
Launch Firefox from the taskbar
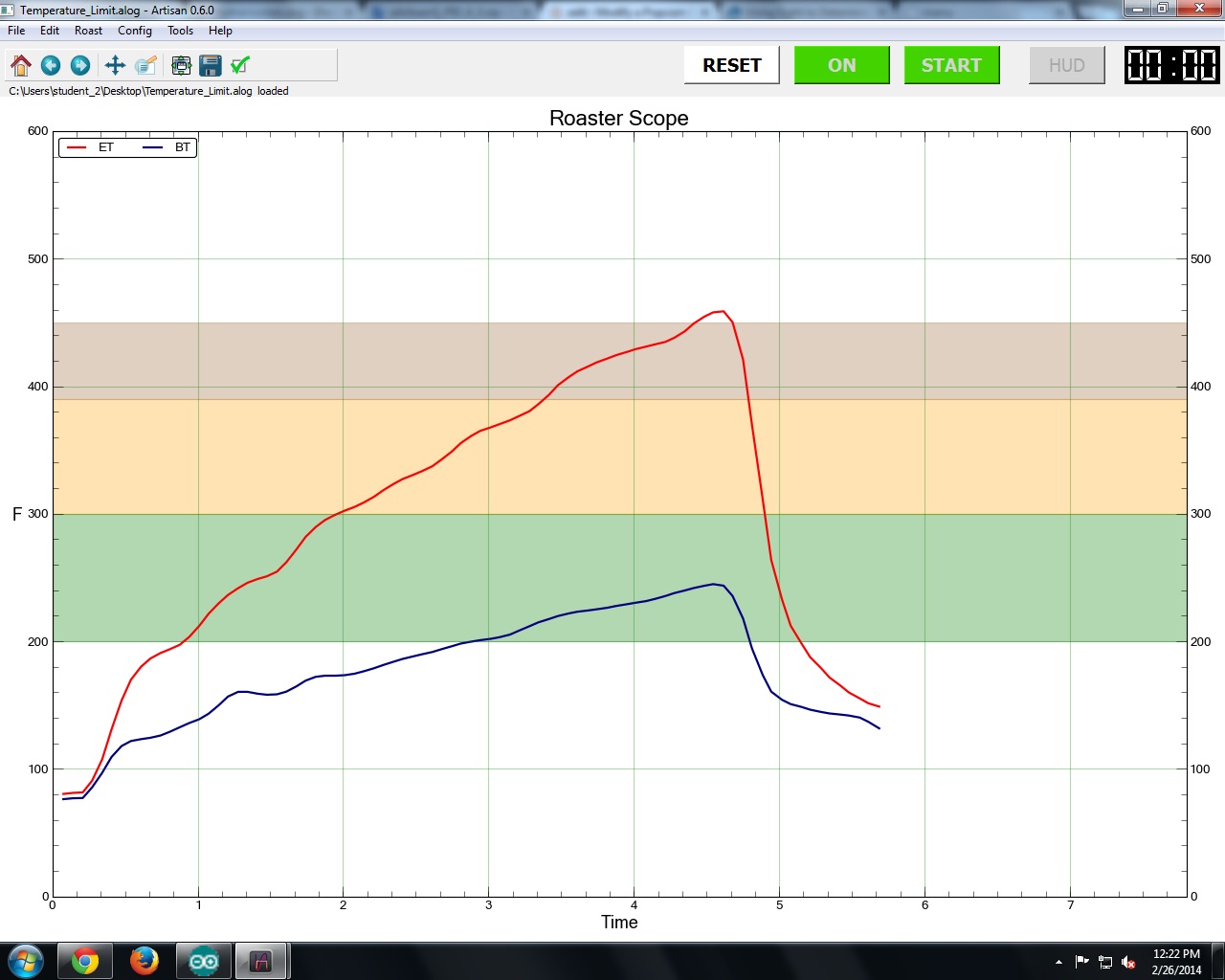tap(145, 961)
